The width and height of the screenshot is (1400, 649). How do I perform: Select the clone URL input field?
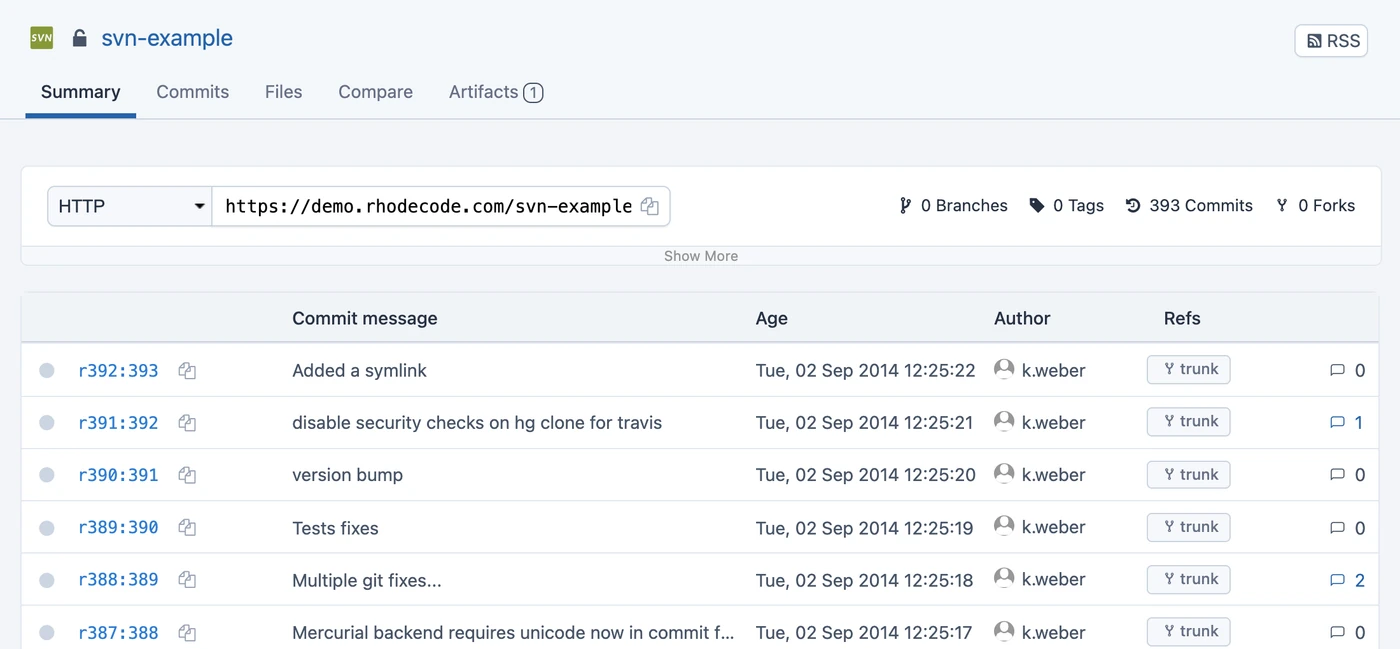coord(428,206)
